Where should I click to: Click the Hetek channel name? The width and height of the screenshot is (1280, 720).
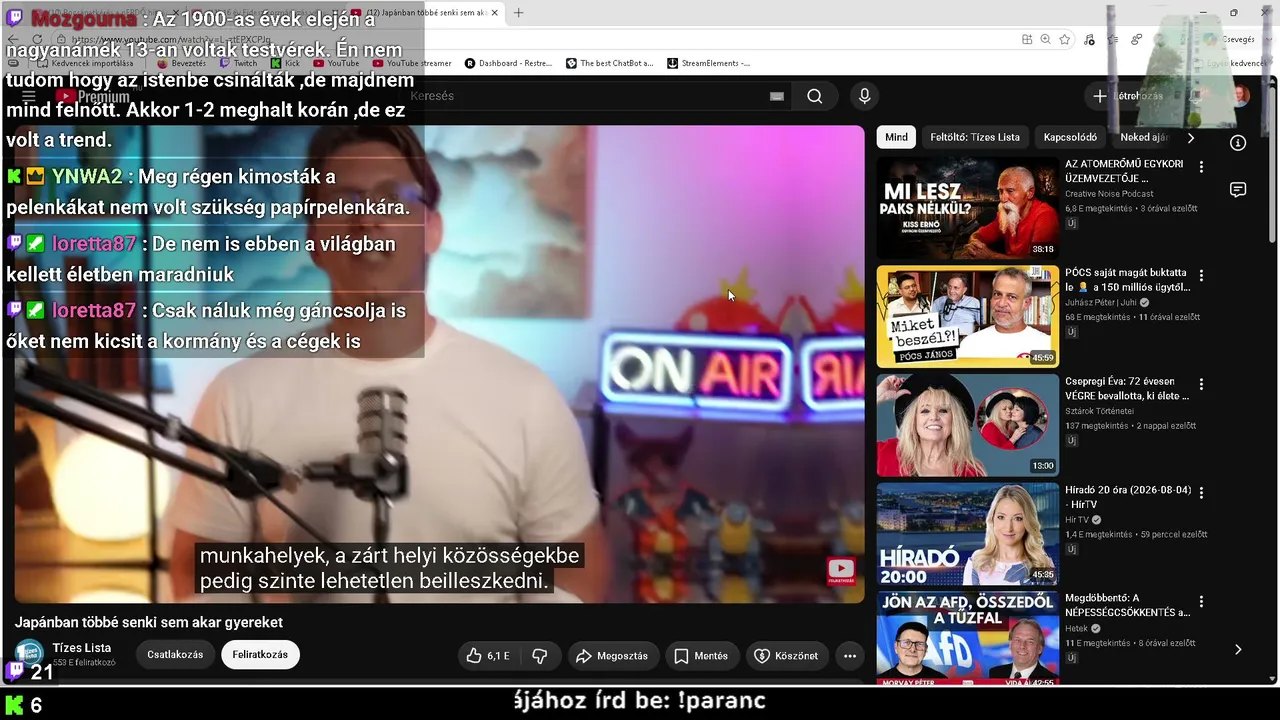point(1076,629)
